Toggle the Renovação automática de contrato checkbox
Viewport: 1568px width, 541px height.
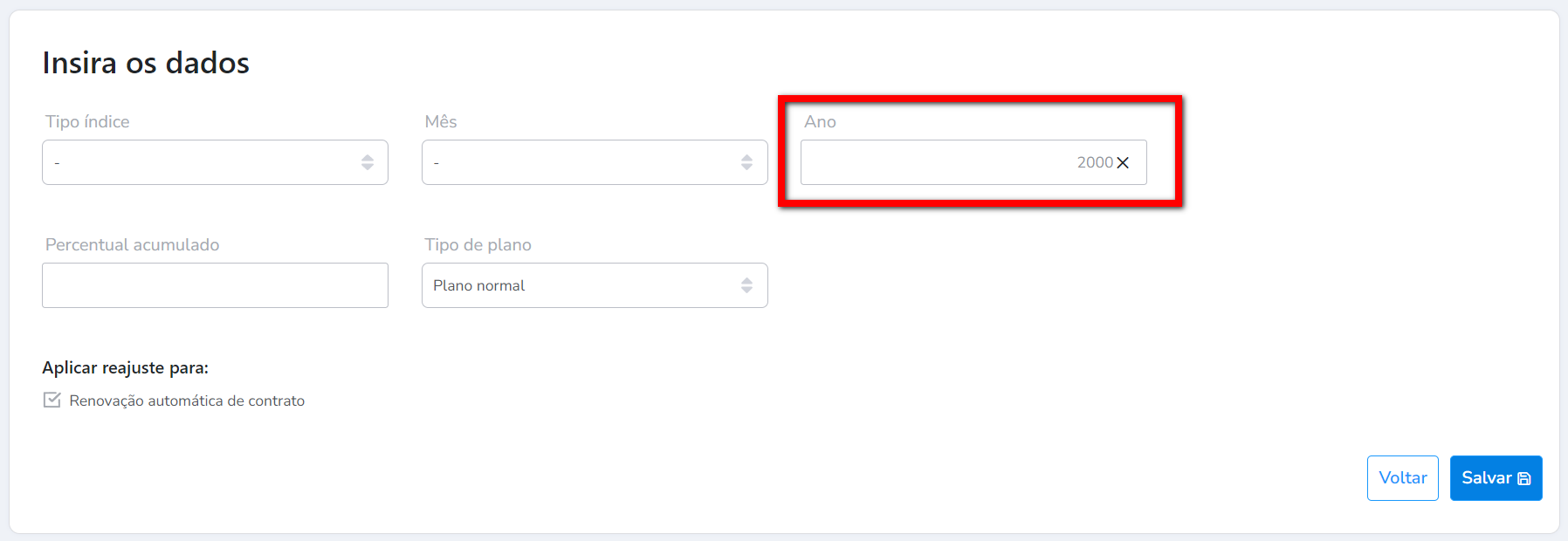52,401
